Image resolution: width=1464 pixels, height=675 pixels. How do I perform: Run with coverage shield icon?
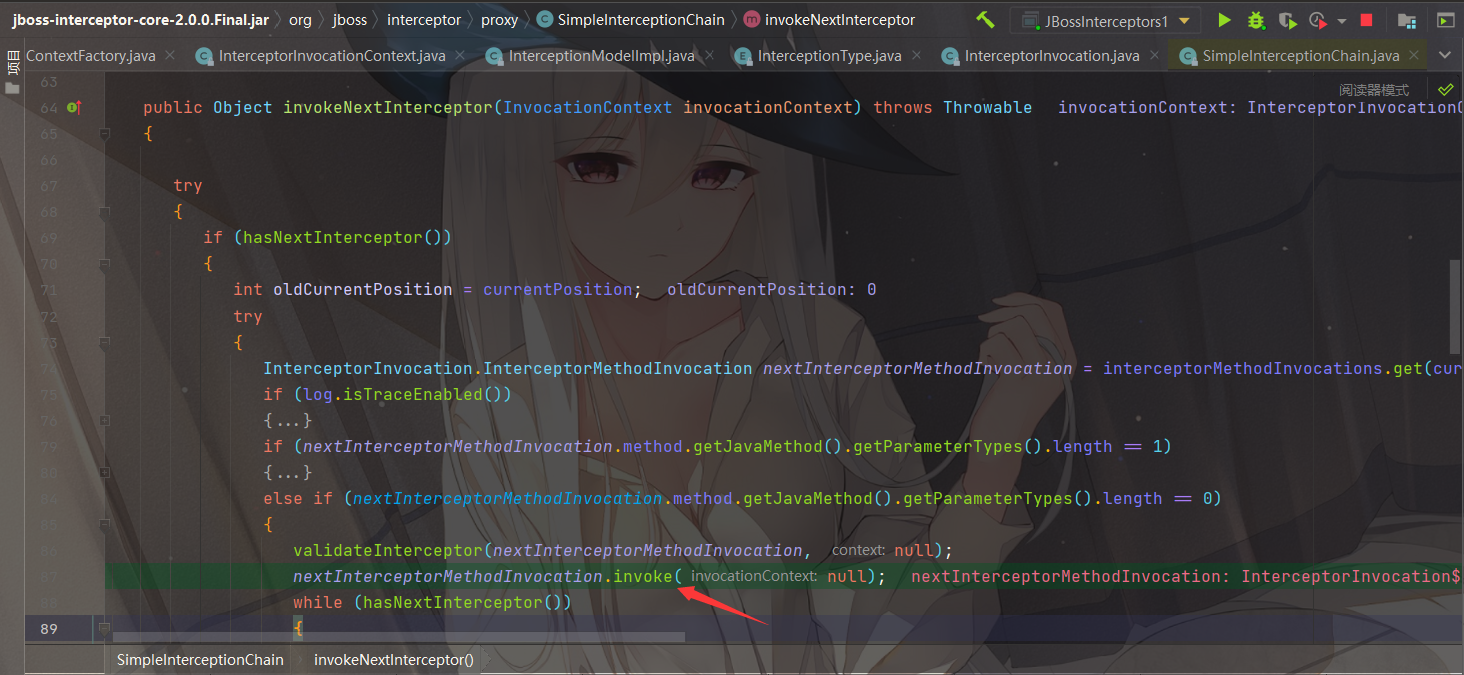coord(1287,20)
